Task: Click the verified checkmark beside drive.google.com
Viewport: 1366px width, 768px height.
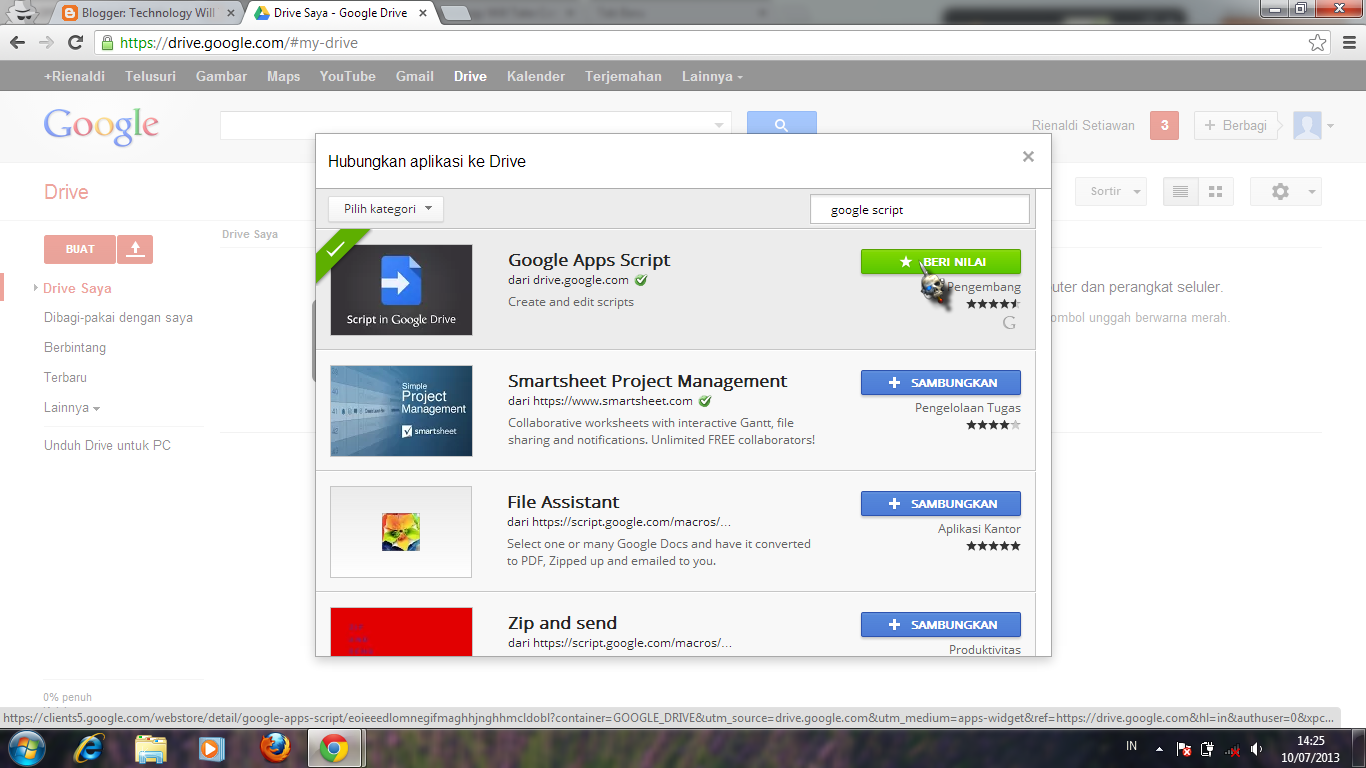Action: 641,280
